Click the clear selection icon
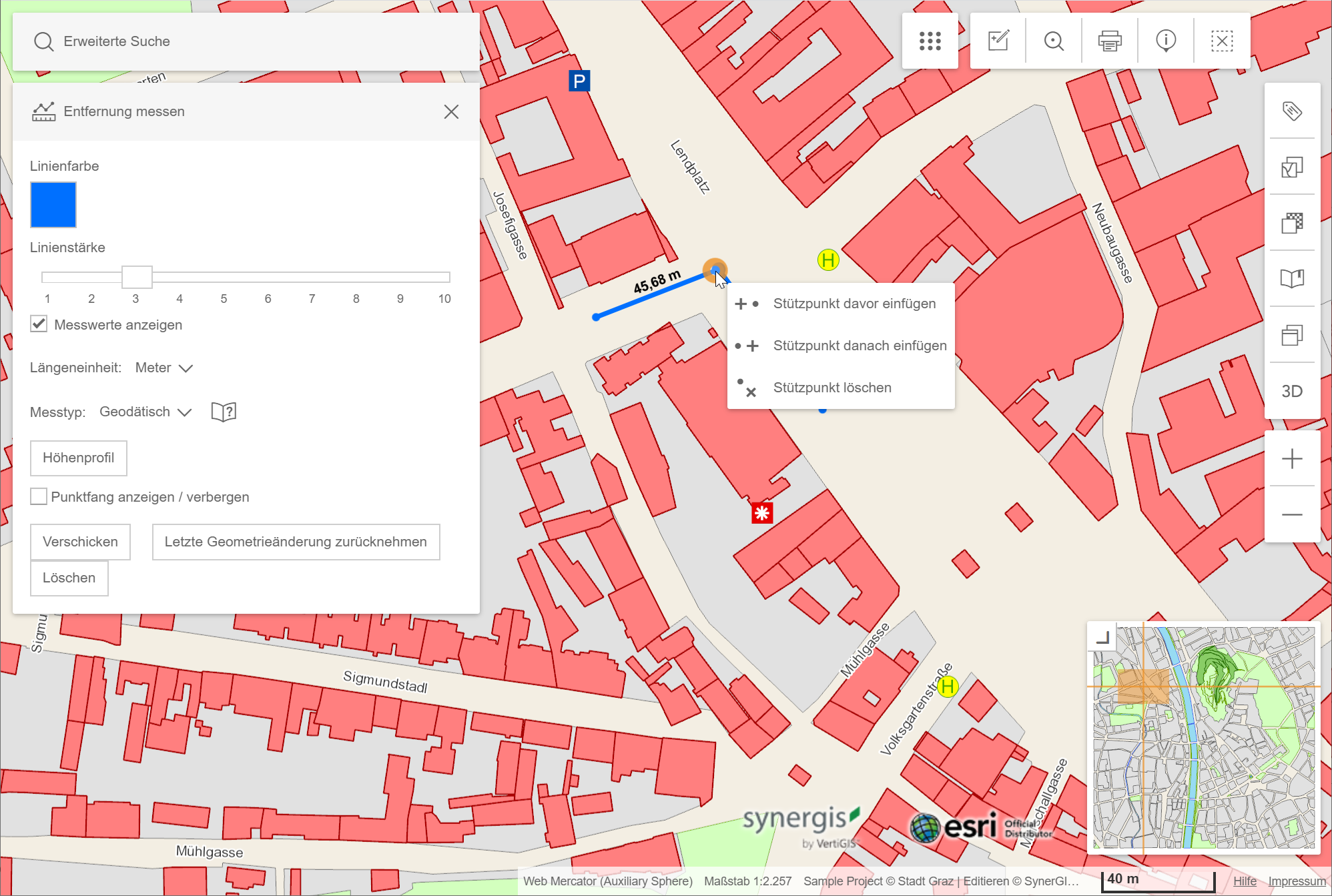Image resolution: width=1332 pixels, height=896 pixels. pyautogui.click(x=1222, y=41)
